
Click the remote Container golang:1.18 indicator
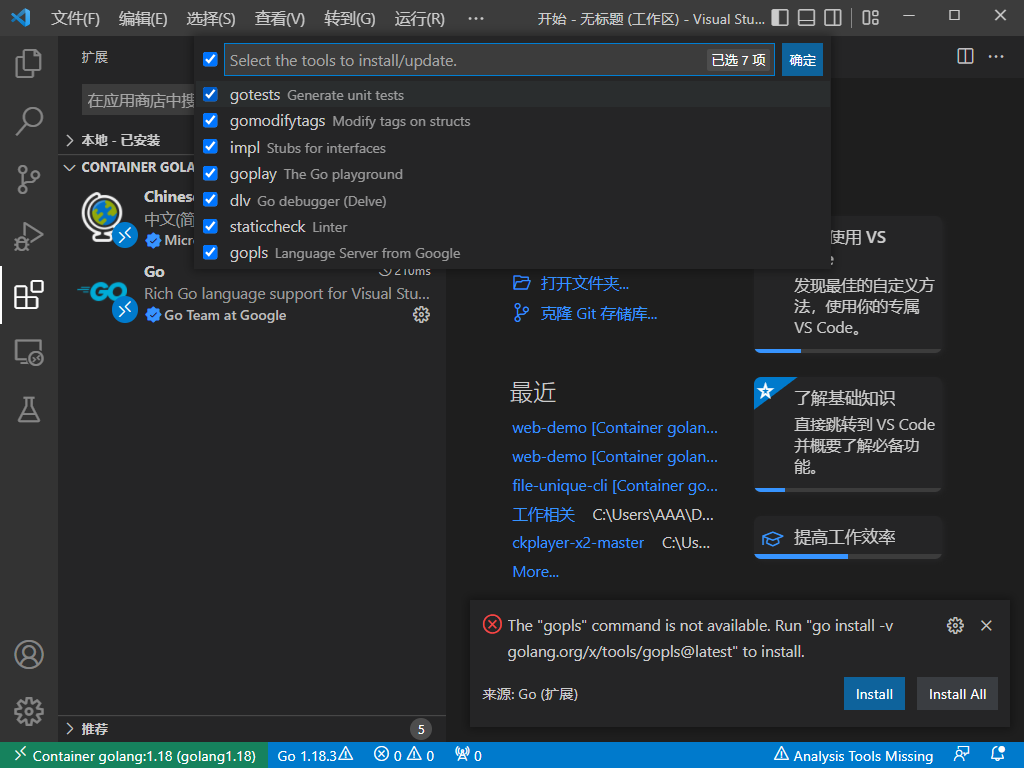134,756
